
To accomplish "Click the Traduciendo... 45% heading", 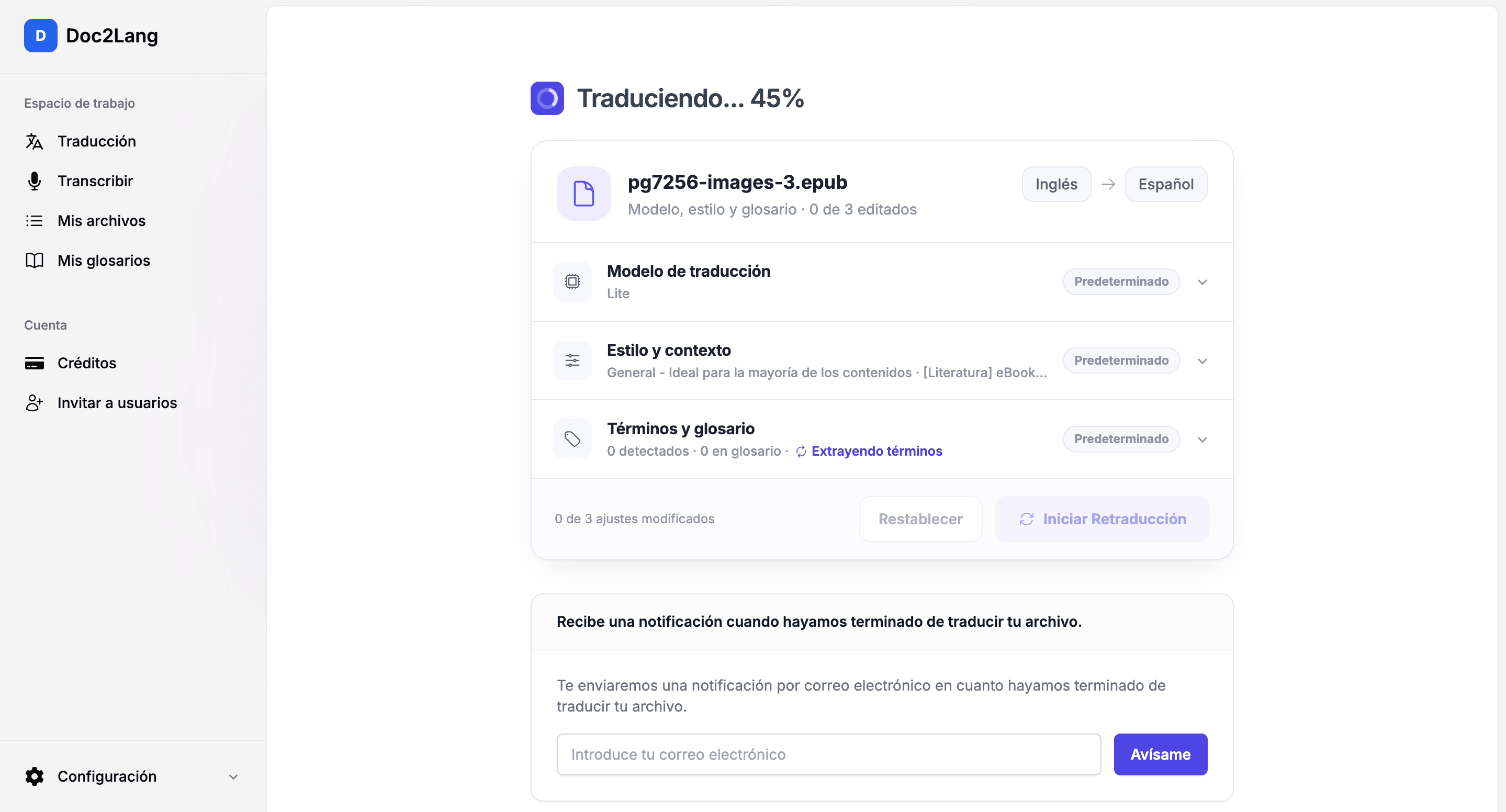I will 690,98.
